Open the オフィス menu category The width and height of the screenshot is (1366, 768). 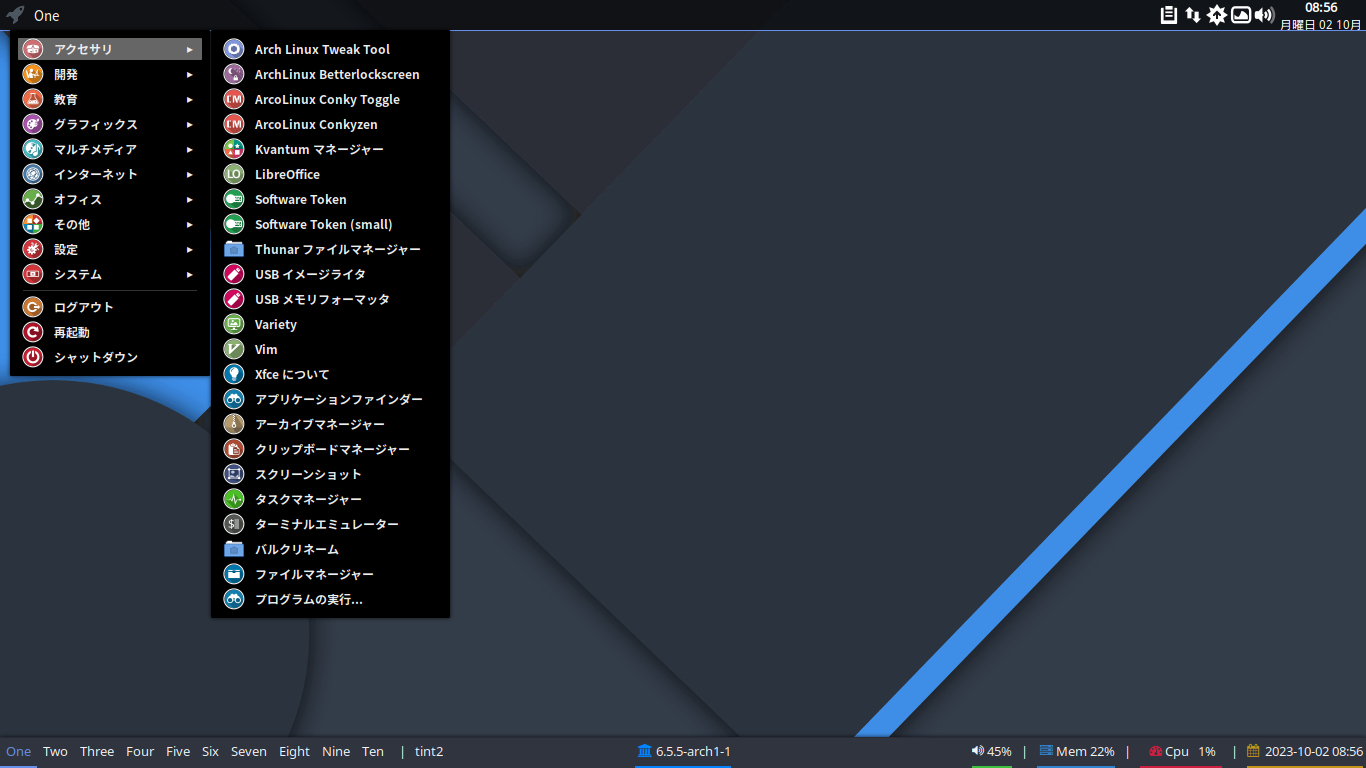pos(110,199)
